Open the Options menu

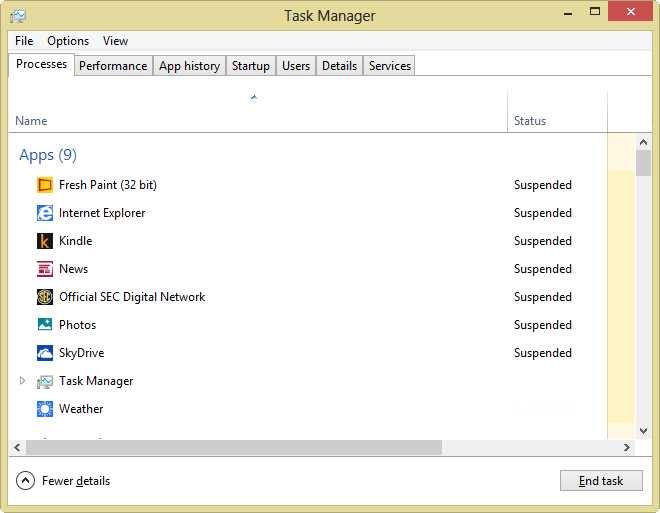pyautogui.click(x=68, y=41)
